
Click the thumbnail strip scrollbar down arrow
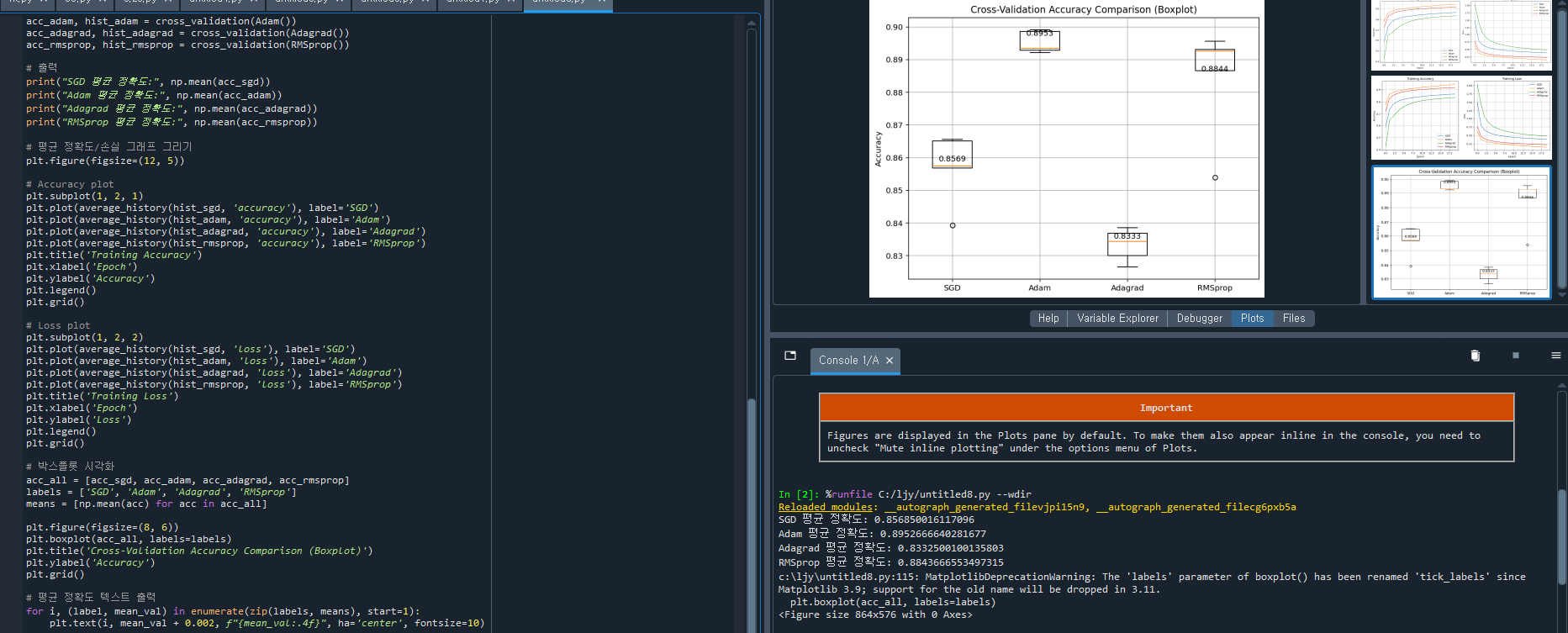tap(1562, 295)
